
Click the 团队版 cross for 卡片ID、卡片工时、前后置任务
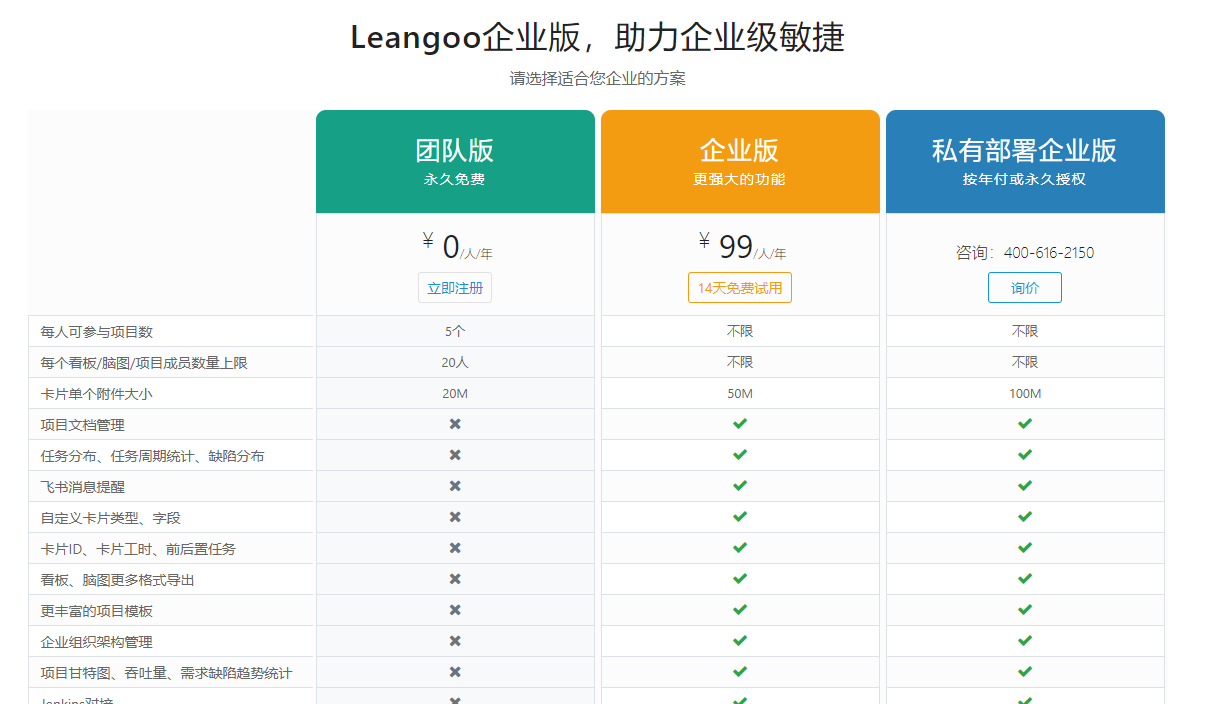tap(455, 548)
